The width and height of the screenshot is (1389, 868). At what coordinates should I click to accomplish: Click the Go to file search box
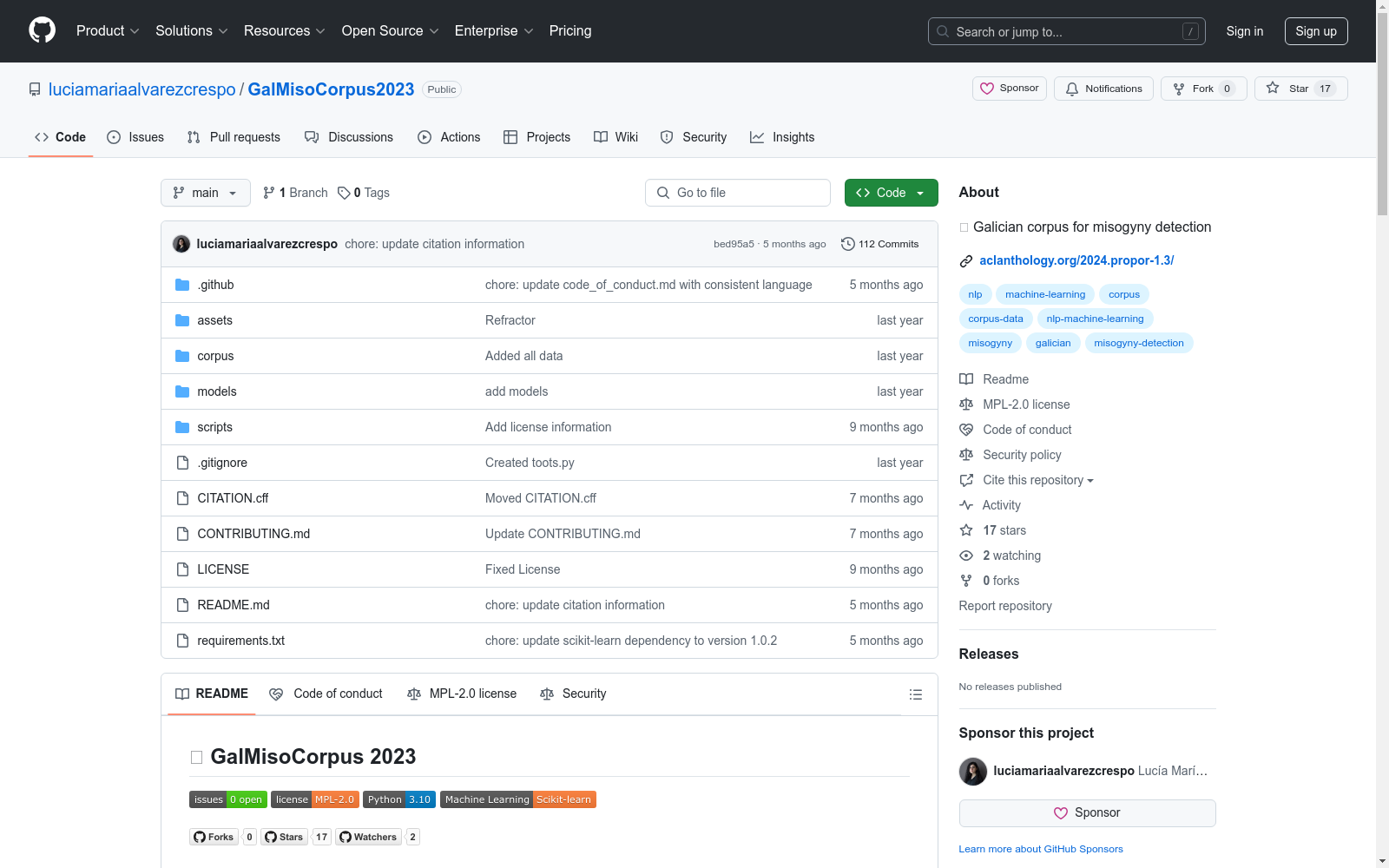pos(738,193)
